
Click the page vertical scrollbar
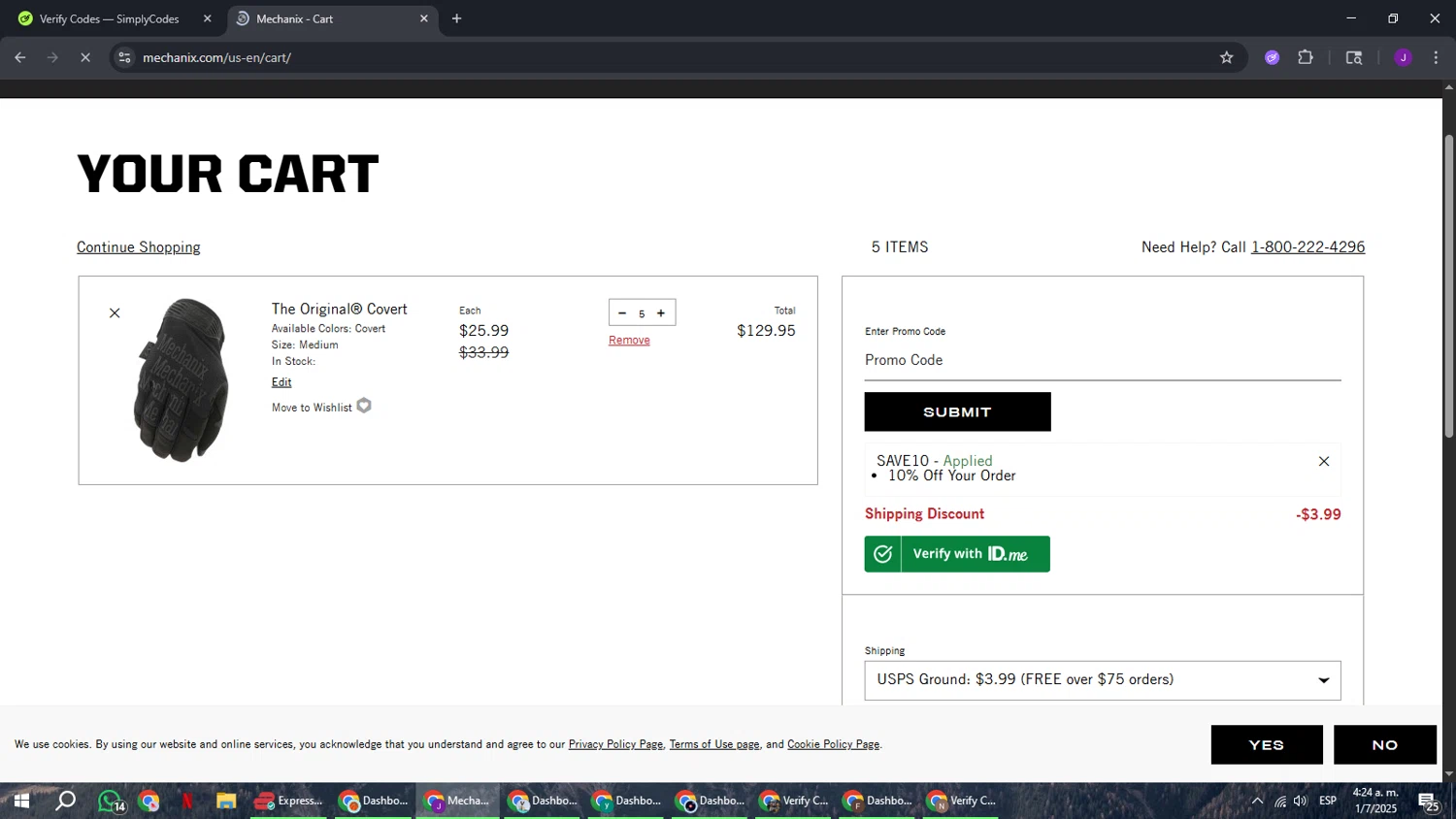pyautogui.click(x=1449, y=286)
